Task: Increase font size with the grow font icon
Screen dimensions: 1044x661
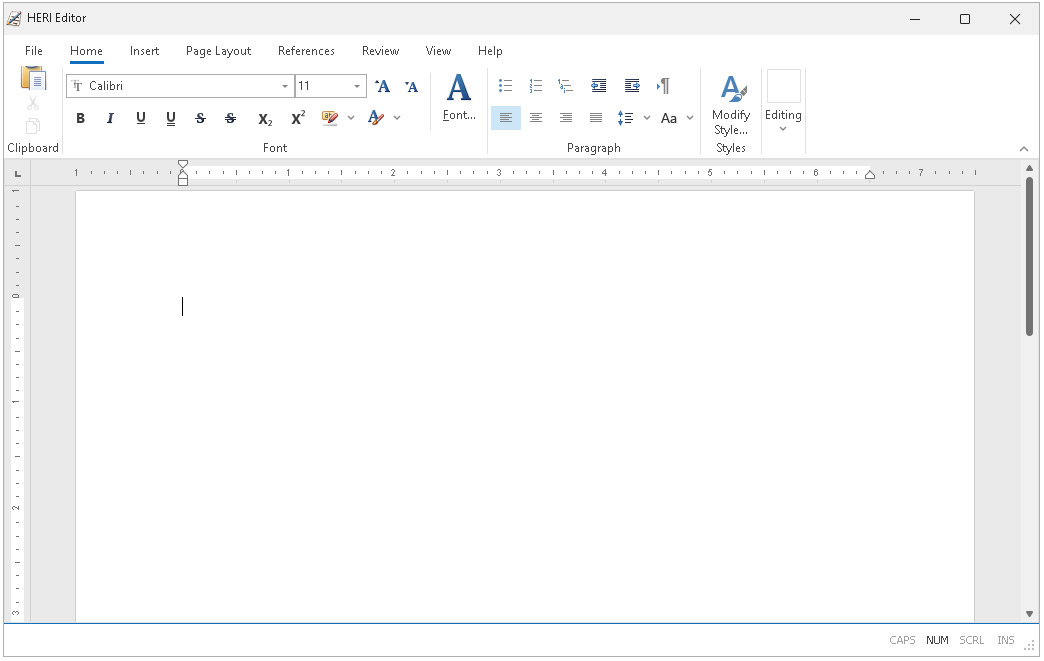Action: (382, 86)
